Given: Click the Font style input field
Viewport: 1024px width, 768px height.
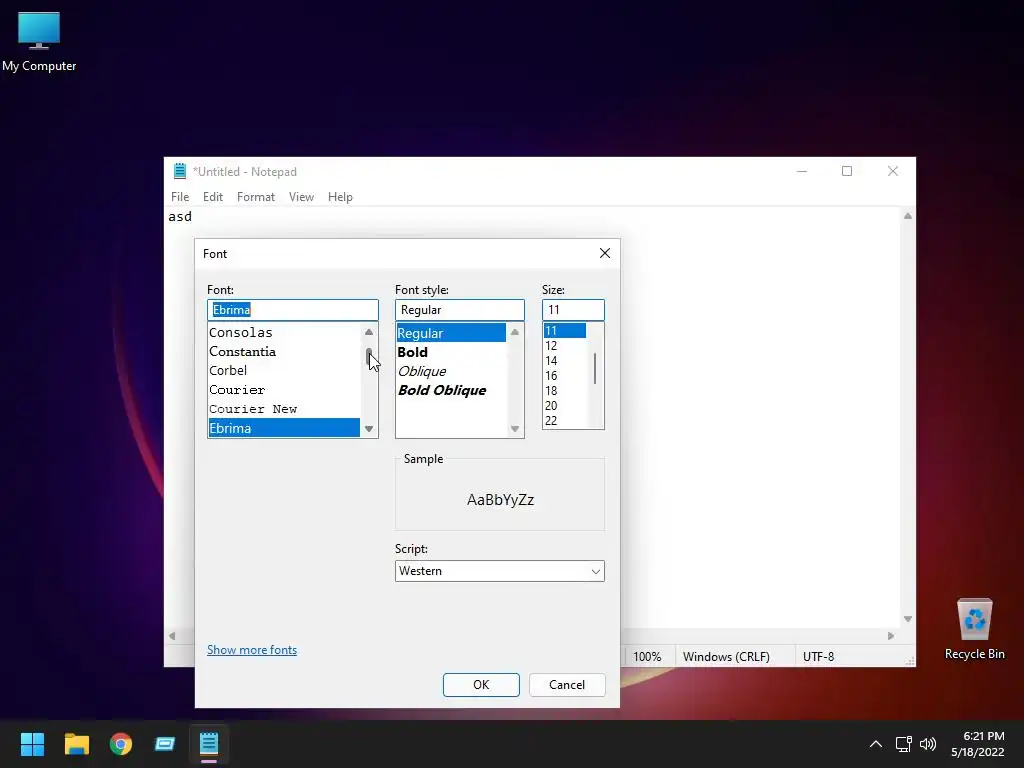Looking at the screenshot, I should pos(460,310).
